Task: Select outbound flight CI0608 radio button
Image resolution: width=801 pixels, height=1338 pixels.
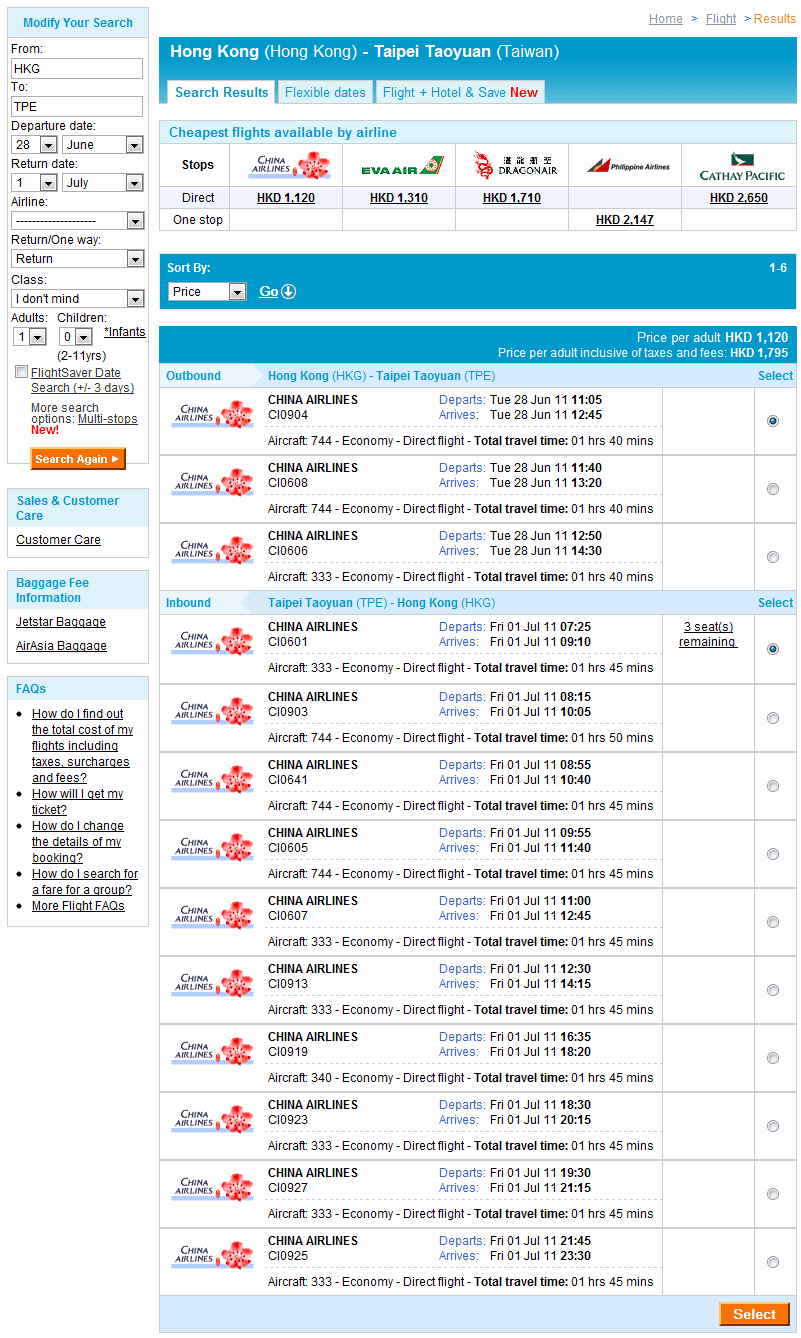Action: [x=772, y=489]
